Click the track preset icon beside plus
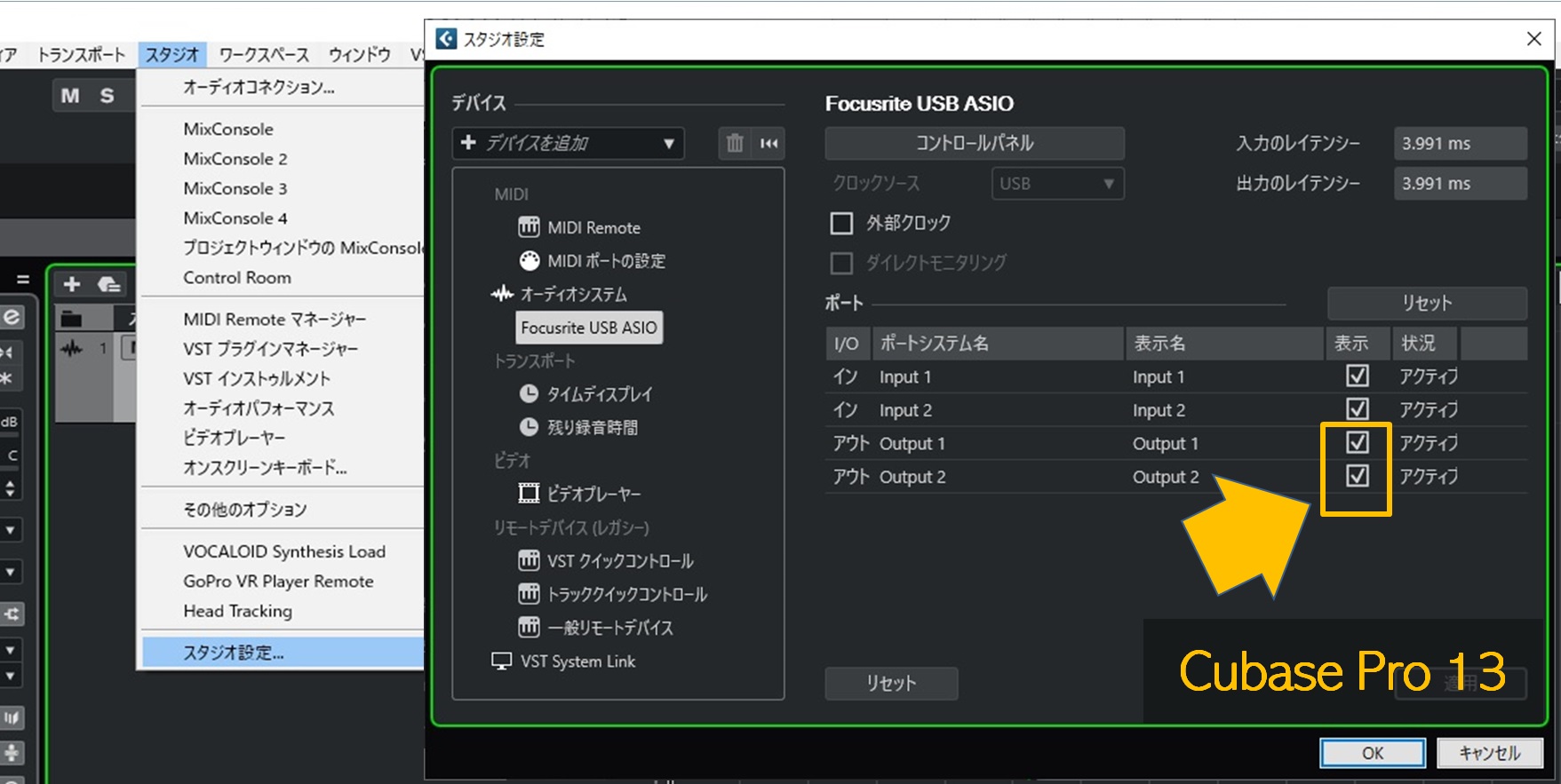Image resolution: width=1561 pixels, height=784 pixels. point(108,284)
